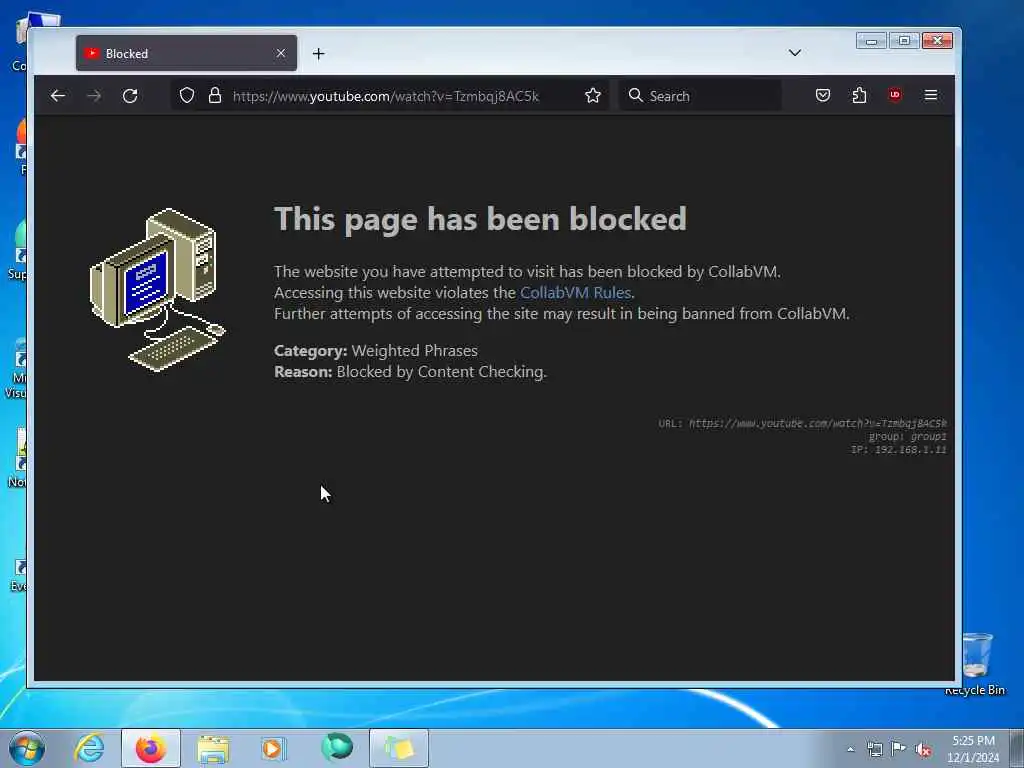Screen dimensions: 1024x768
Task: Open the Firefox extensions puzzle icon
Action: click(859, 95)
